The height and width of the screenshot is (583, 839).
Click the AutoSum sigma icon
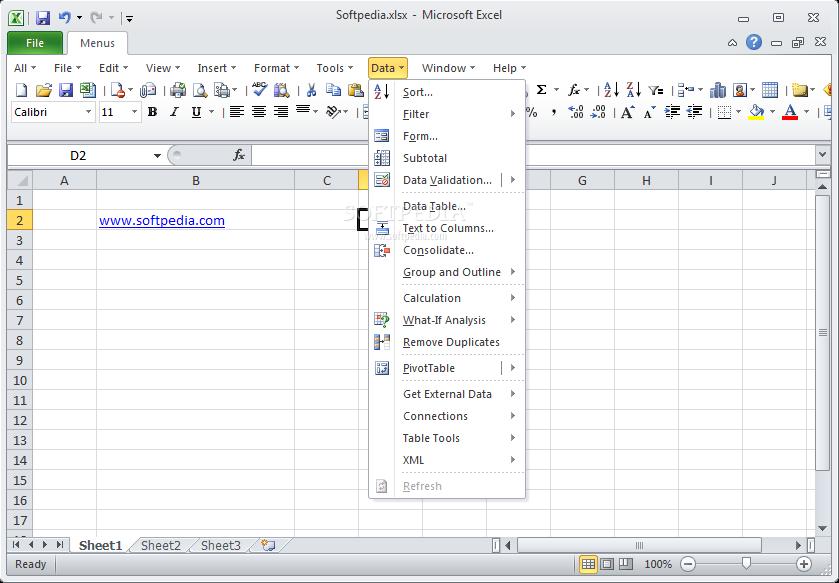point(541,90)
